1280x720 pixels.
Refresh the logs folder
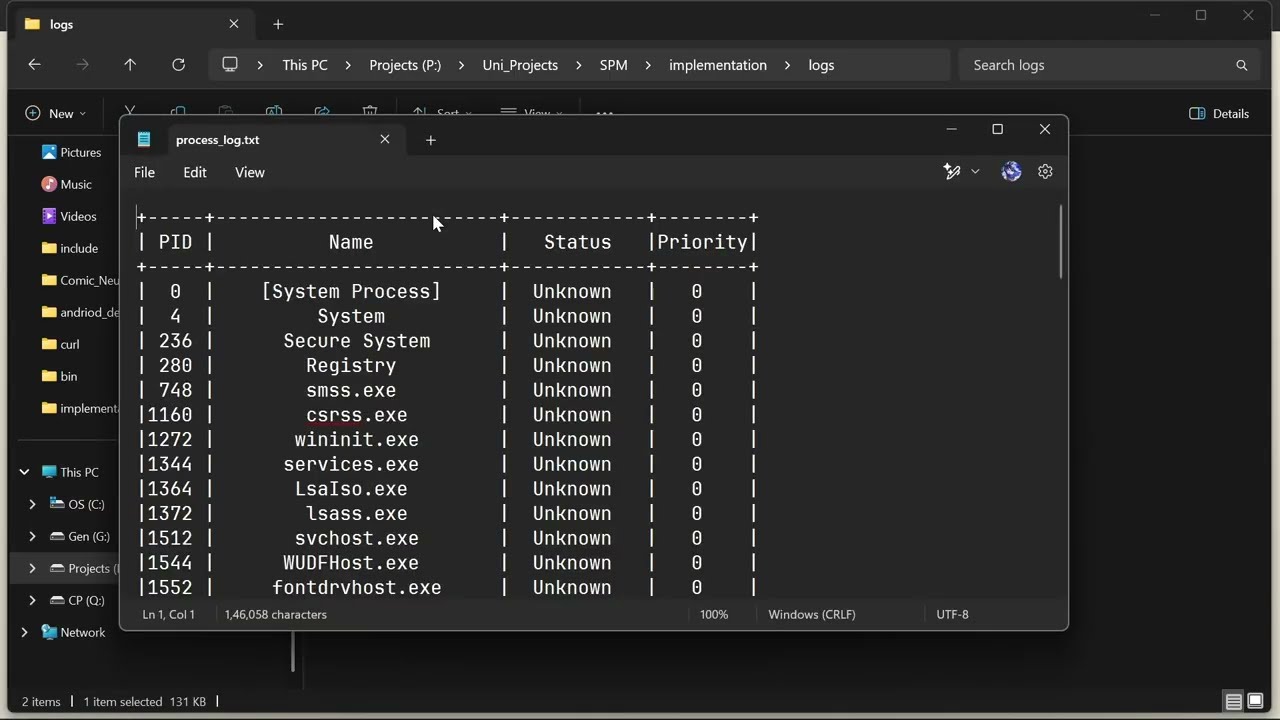(178, 65)
